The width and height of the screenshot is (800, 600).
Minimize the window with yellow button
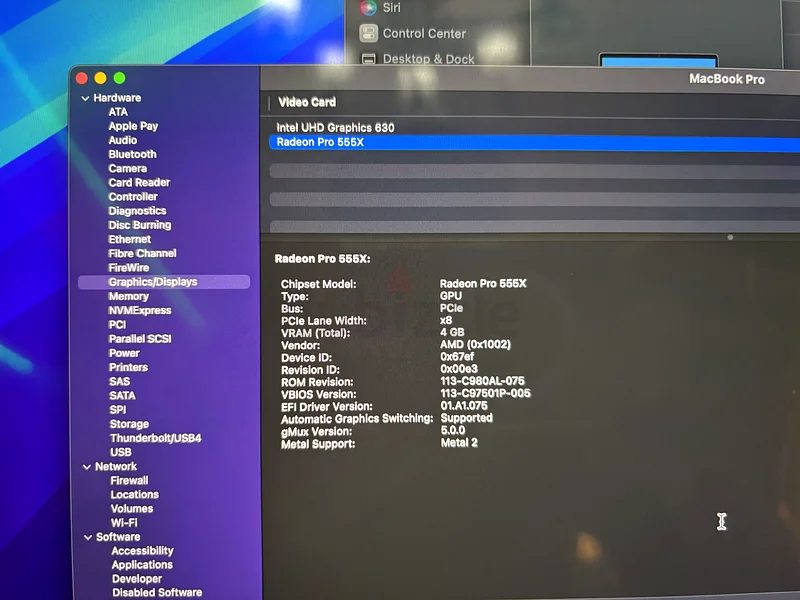tap(101, 78)
